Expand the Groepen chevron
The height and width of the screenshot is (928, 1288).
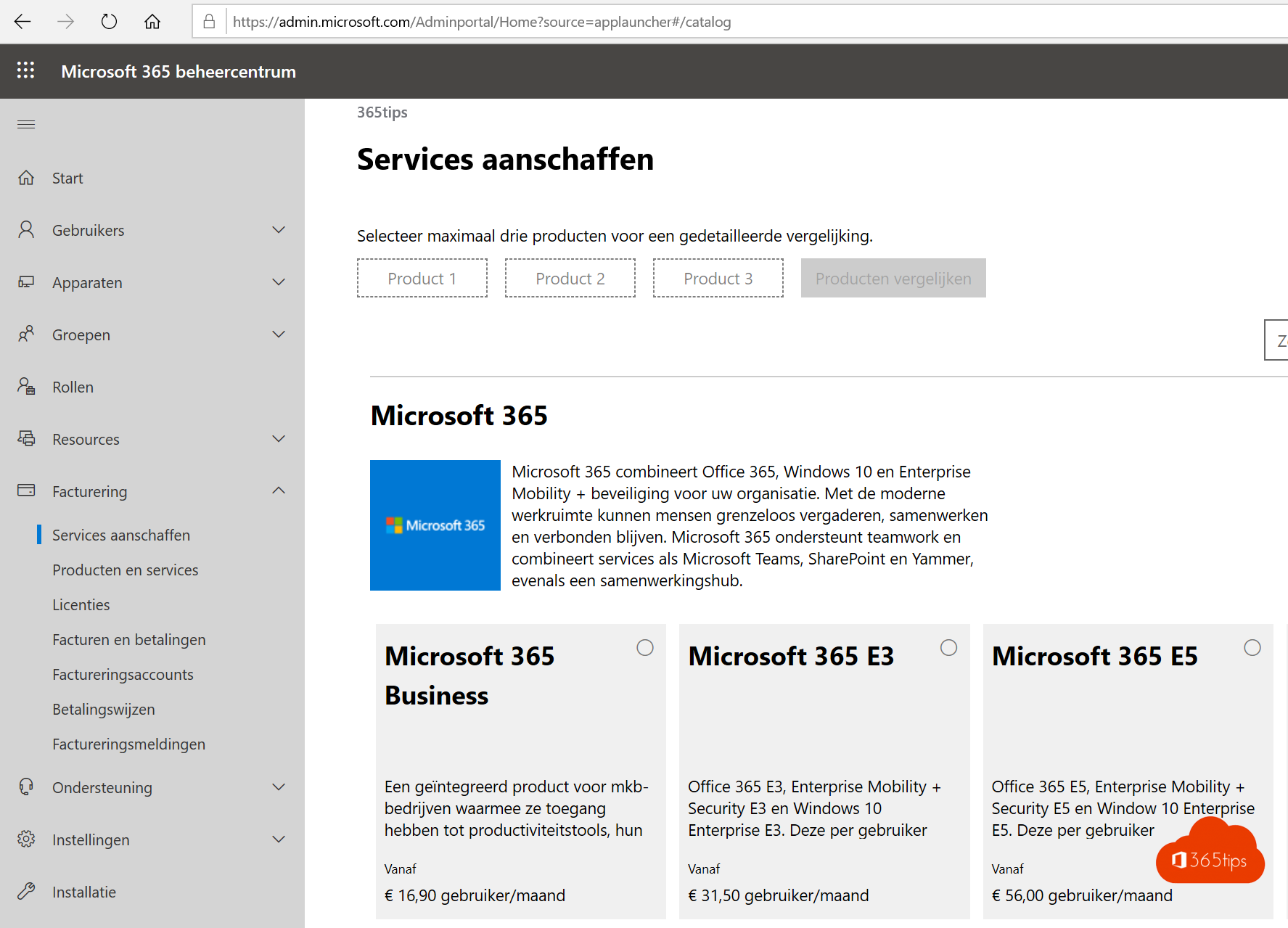point(279,334)
